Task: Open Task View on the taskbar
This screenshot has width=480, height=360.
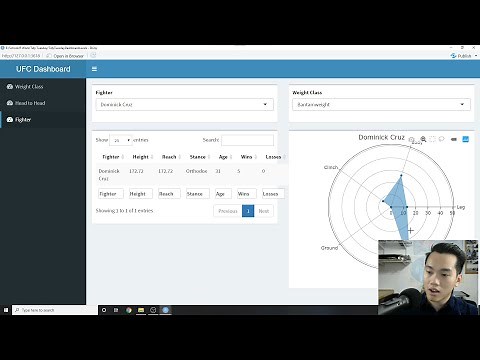Action: coord(116,310)
